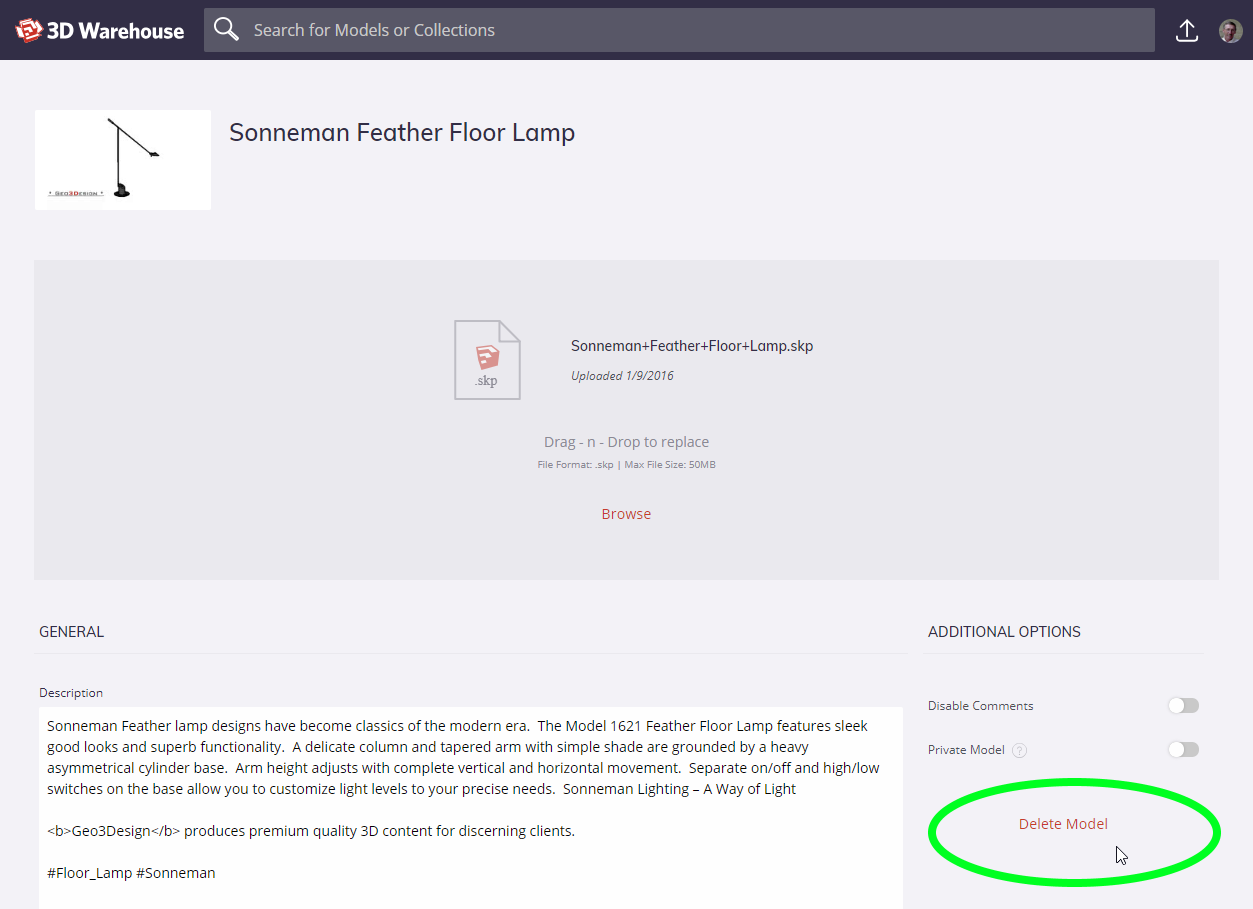Toggle the Disable Comments switch

coord(1183,706)
